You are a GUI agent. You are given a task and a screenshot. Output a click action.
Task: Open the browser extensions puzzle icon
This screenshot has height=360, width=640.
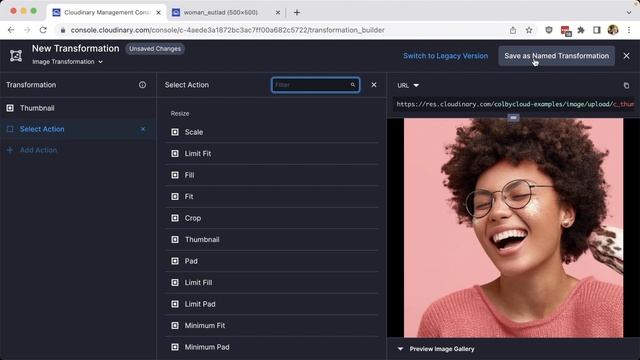click(x=581, y=30)
